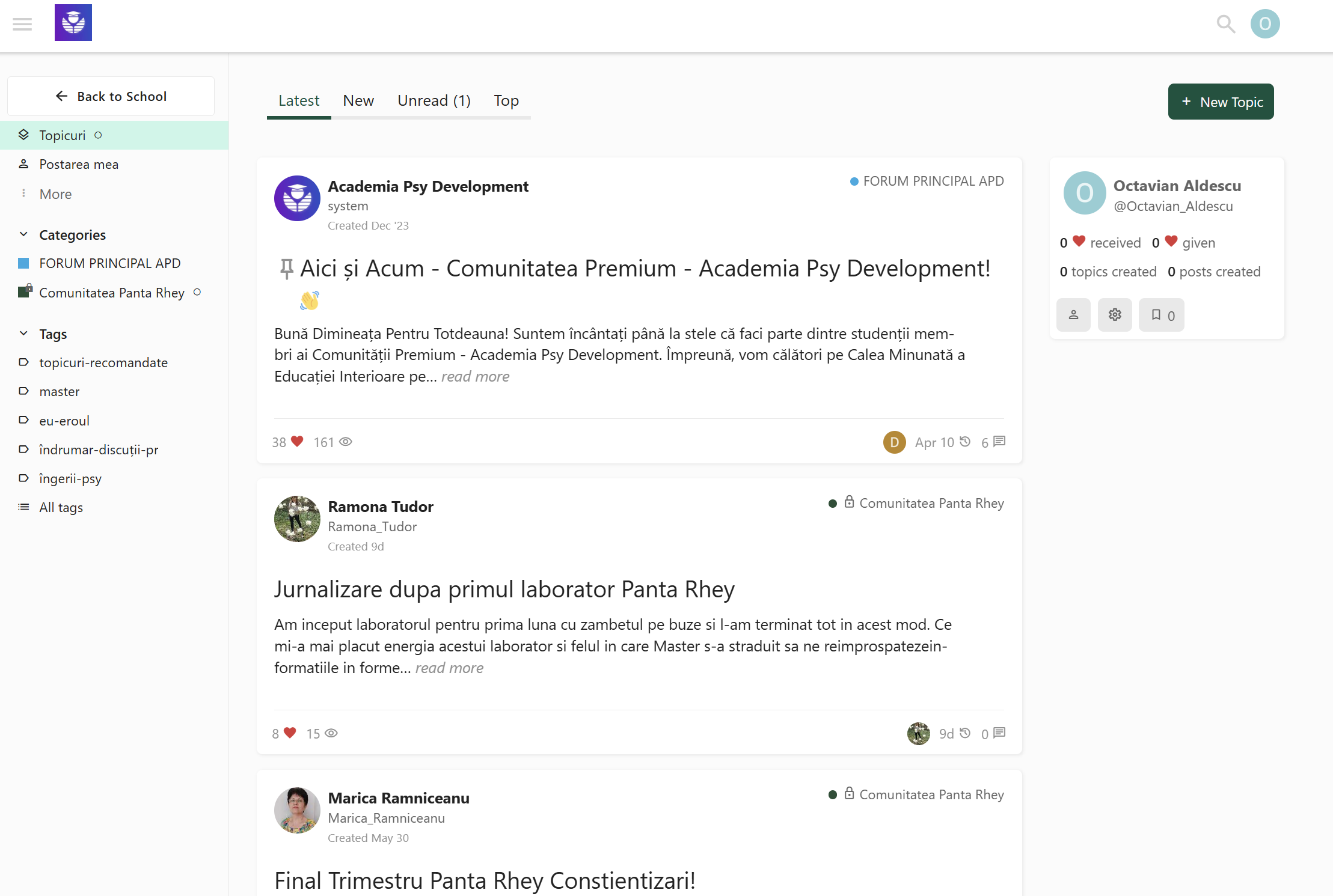The height and width of the screenshot is (896, 1333).
Task: Open read more on Aici și Acum post
Action: 475,376
